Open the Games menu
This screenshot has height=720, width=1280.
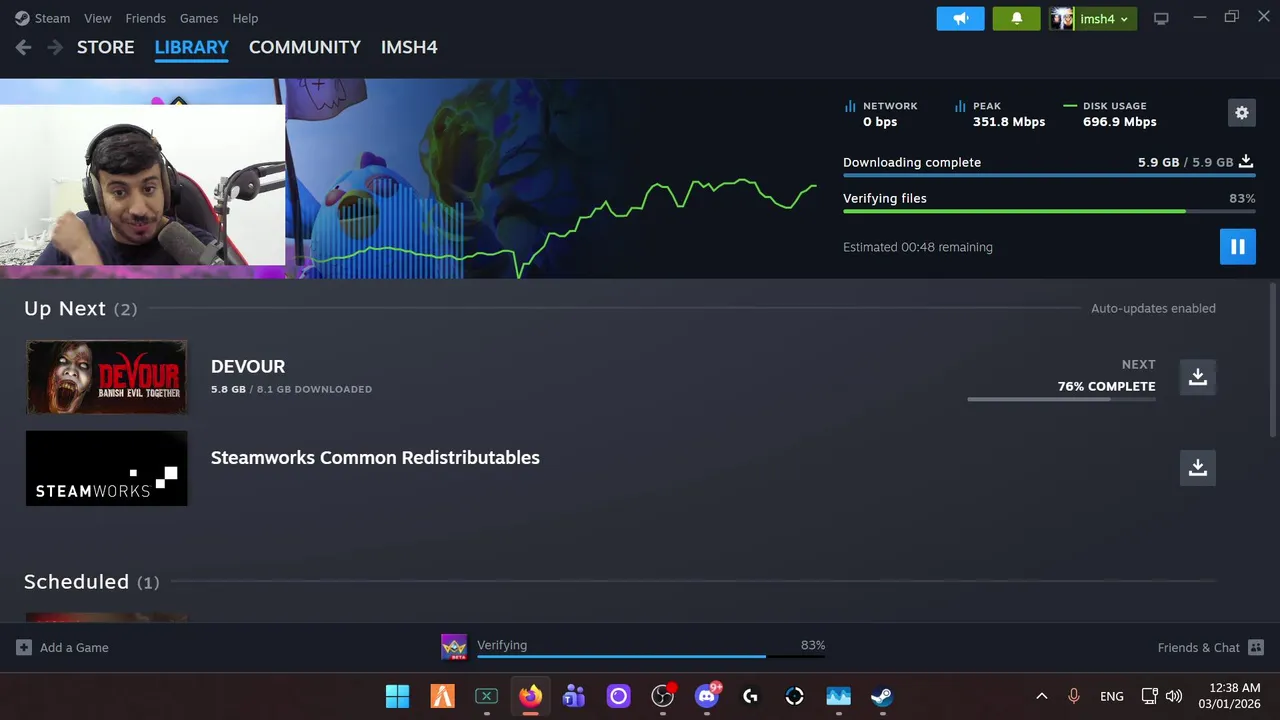click(199, 18)
